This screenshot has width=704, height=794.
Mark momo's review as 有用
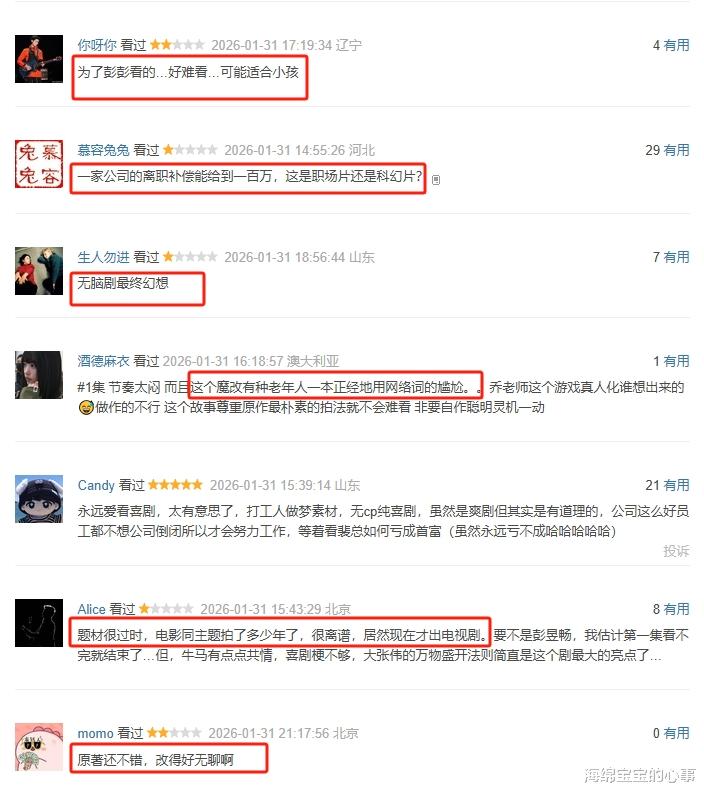[676, 733]
